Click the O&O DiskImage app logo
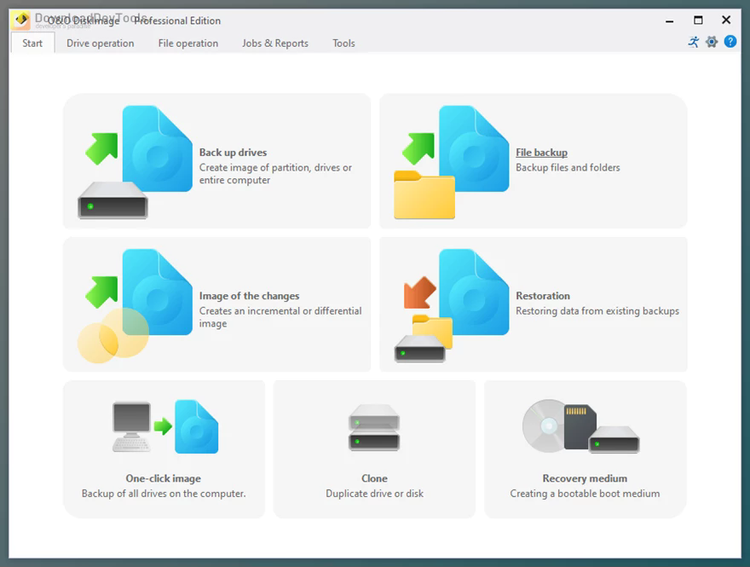The width and height of the screenshot is (750, 567). [x=22, y=20]
